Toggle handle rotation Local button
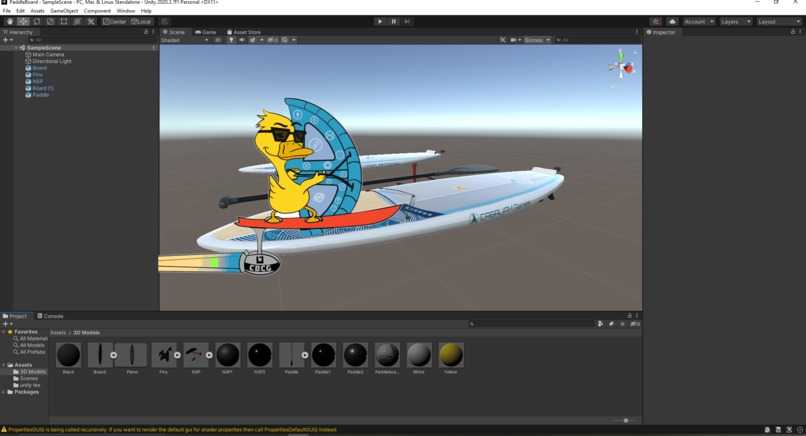 click(141, 22)
